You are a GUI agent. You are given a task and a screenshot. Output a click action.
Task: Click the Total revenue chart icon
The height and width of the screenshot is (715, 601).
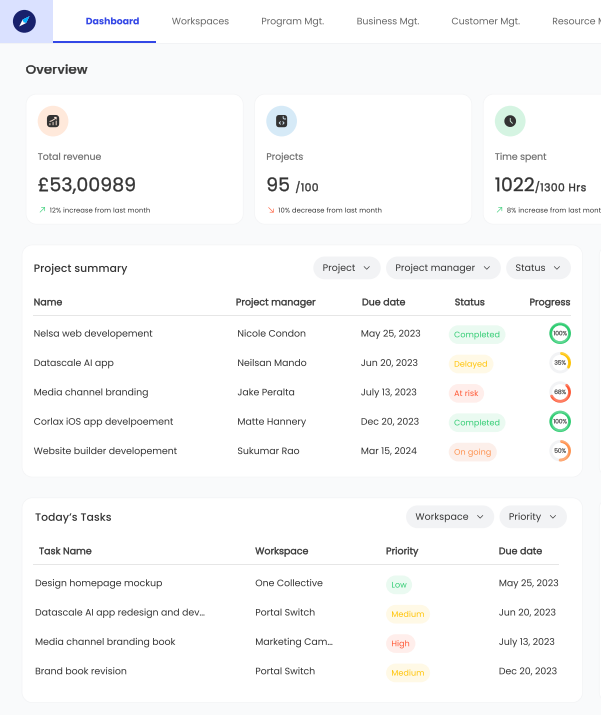click(53, 121)
